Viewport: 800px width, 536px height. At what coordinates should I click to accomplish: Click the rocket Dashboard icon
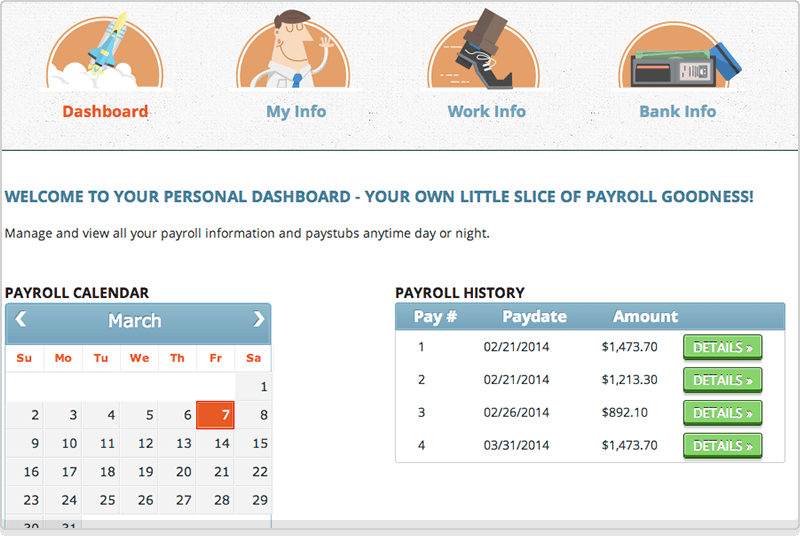pos(105,51)
